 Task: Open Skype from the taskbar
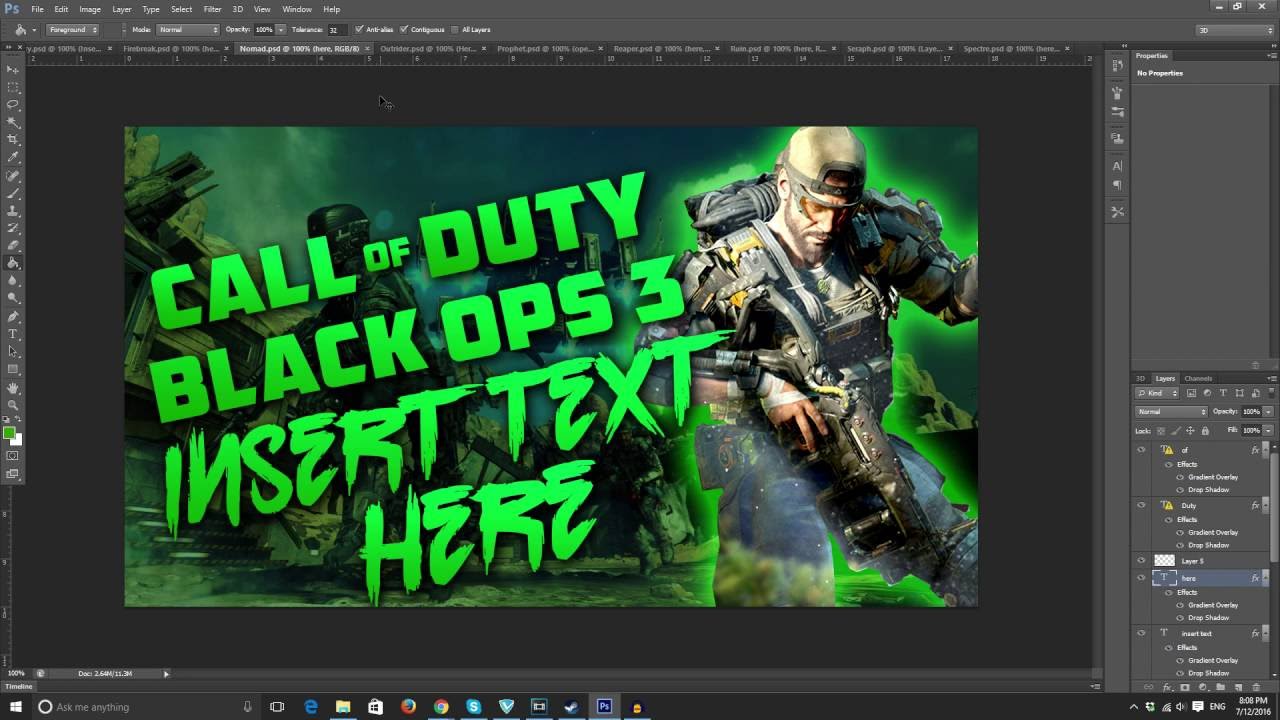coord(473,707)
